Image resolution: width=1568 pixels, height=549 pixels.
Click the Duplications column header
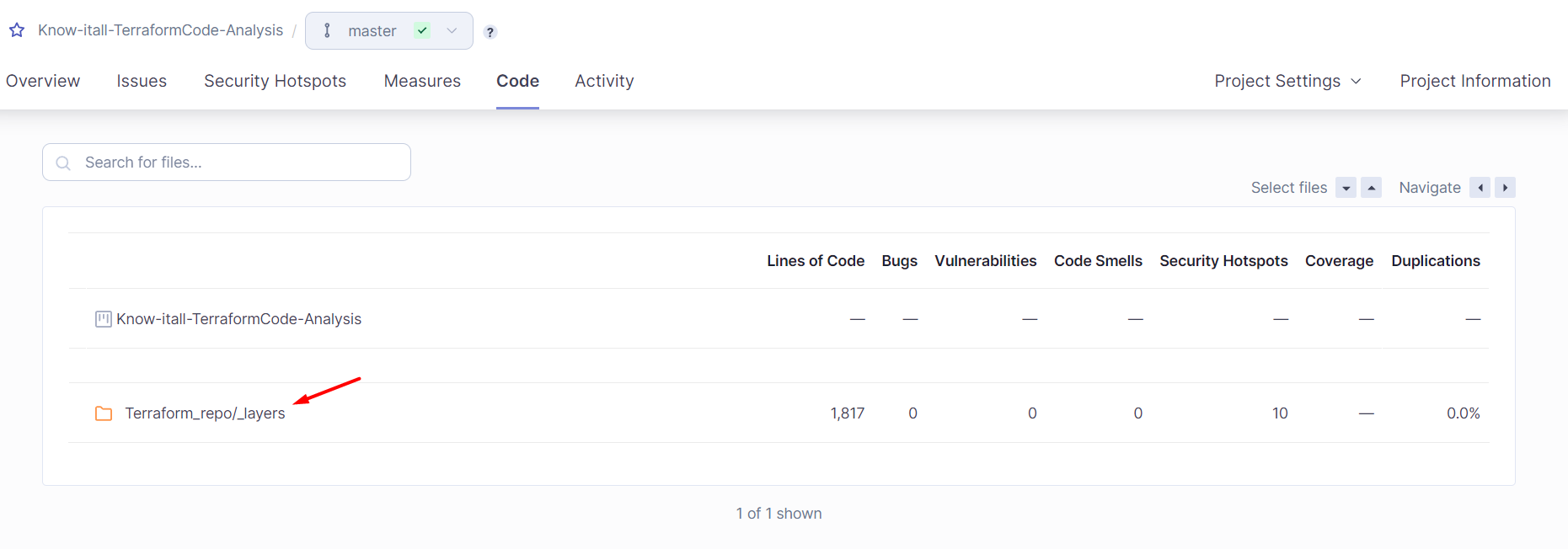(1436, 261)
